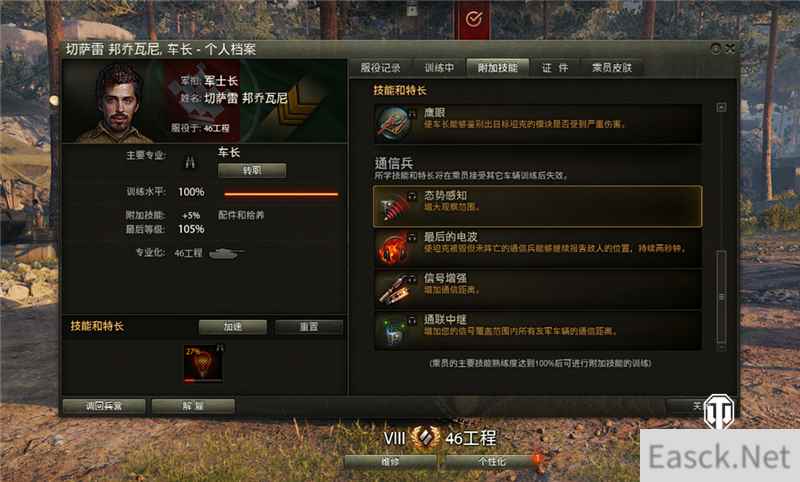Viewport: 800px width, 482px height.
Task: Open the help icon beside the close button
Action: click(x=715, y=48)
